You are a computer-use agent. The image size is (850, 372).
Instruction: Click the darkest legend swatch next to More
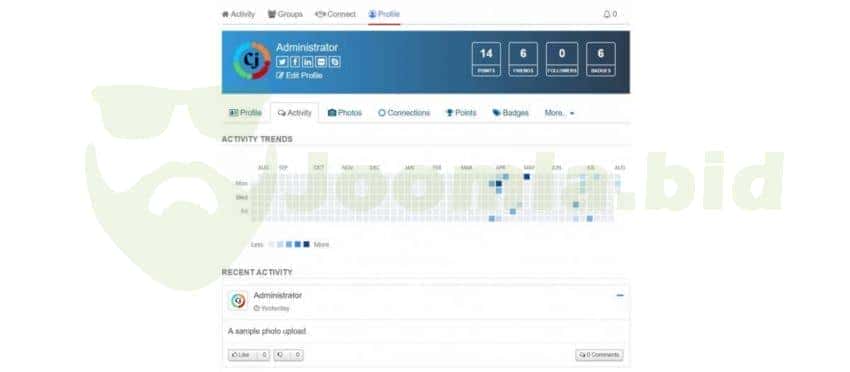pos(306,245)
